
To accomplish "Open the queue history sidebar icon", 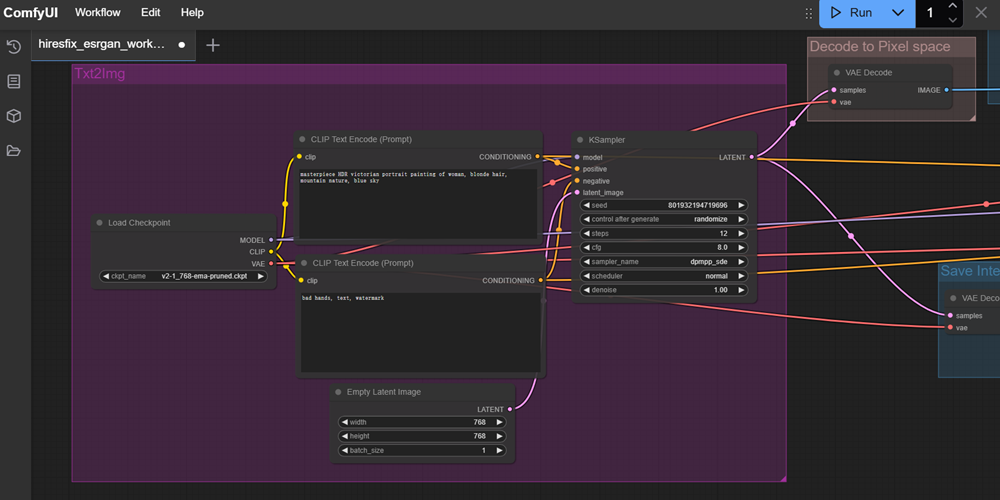I will point(13,47).
